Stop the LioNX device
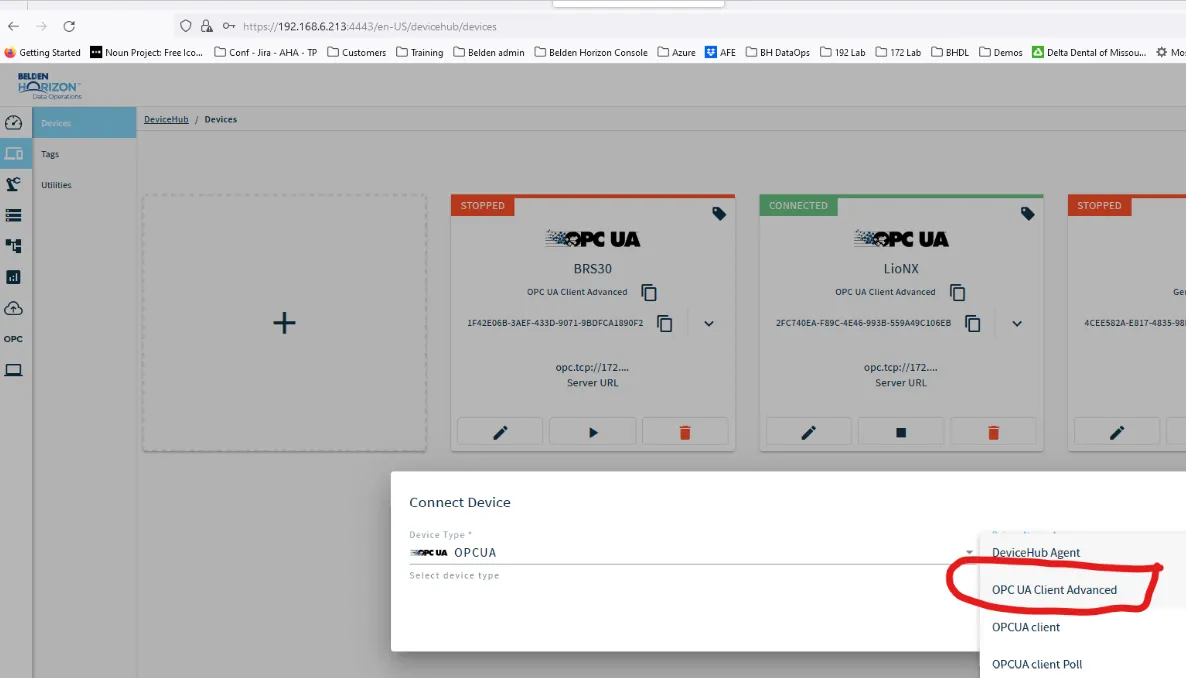 coord(901,432)
